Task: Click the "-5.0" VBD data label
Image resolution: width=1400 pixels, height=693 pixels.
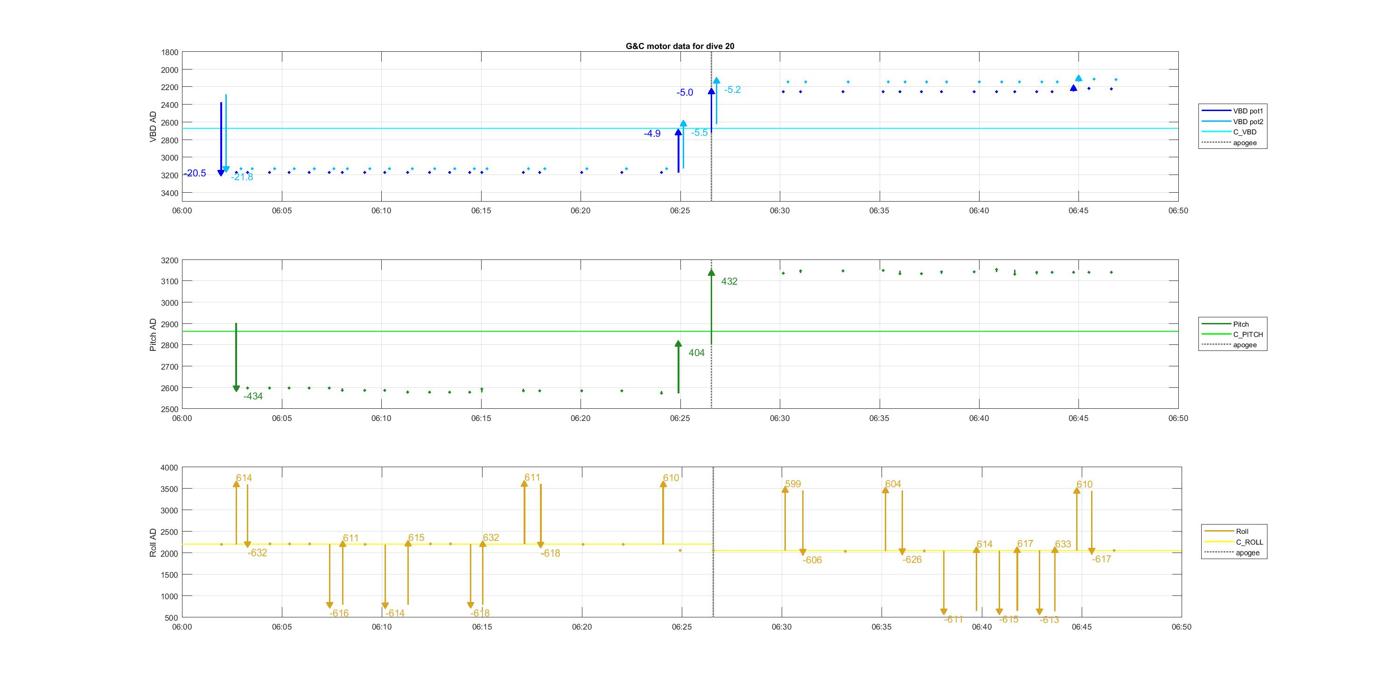Action: coord(685,93)
